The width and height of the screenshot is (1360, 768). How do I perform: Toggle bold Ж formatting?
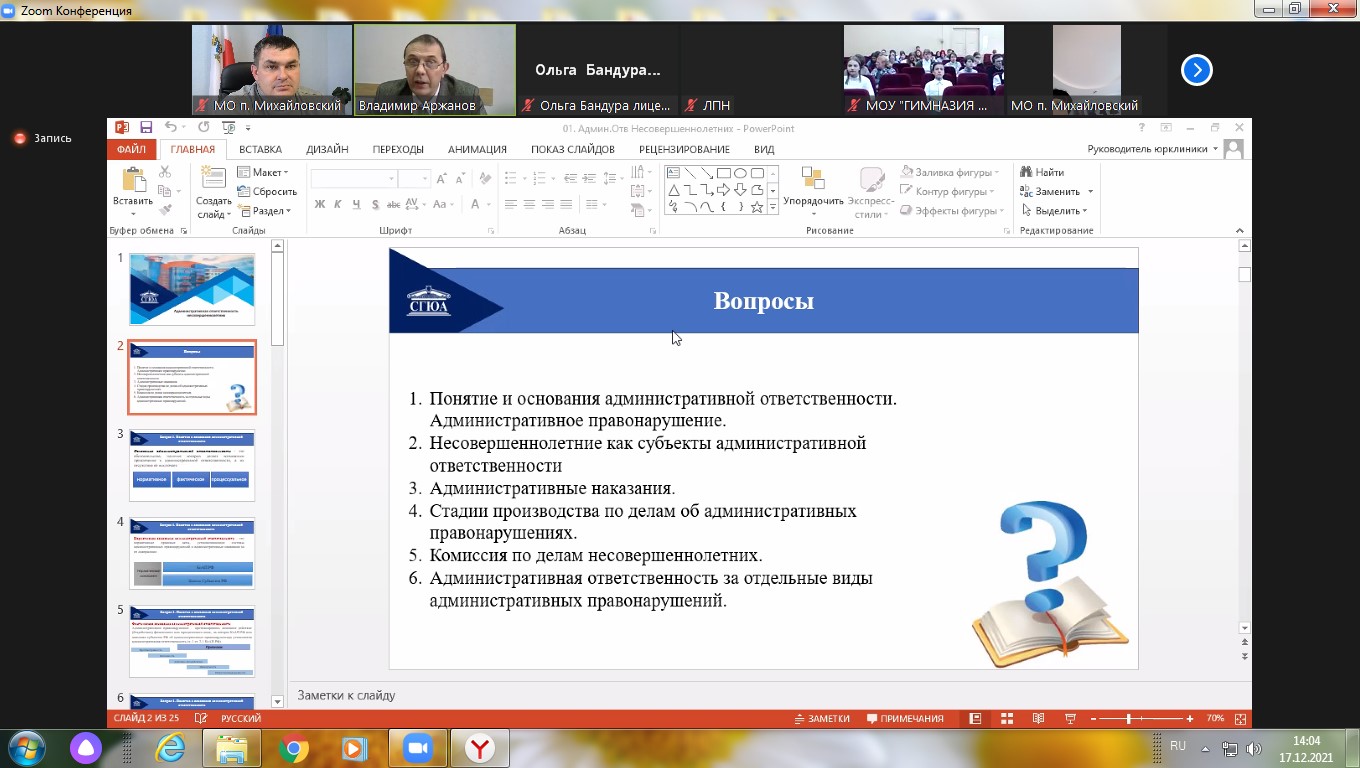[x=320, y=204]
